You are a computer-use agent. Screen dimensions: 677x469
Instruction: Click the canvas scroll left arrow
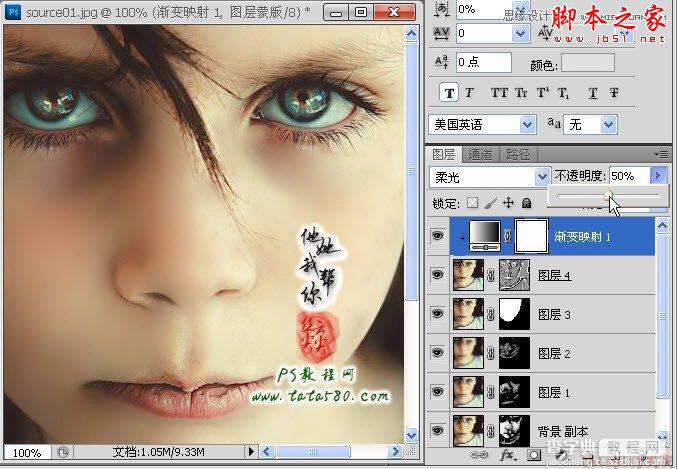pos(267,452)
